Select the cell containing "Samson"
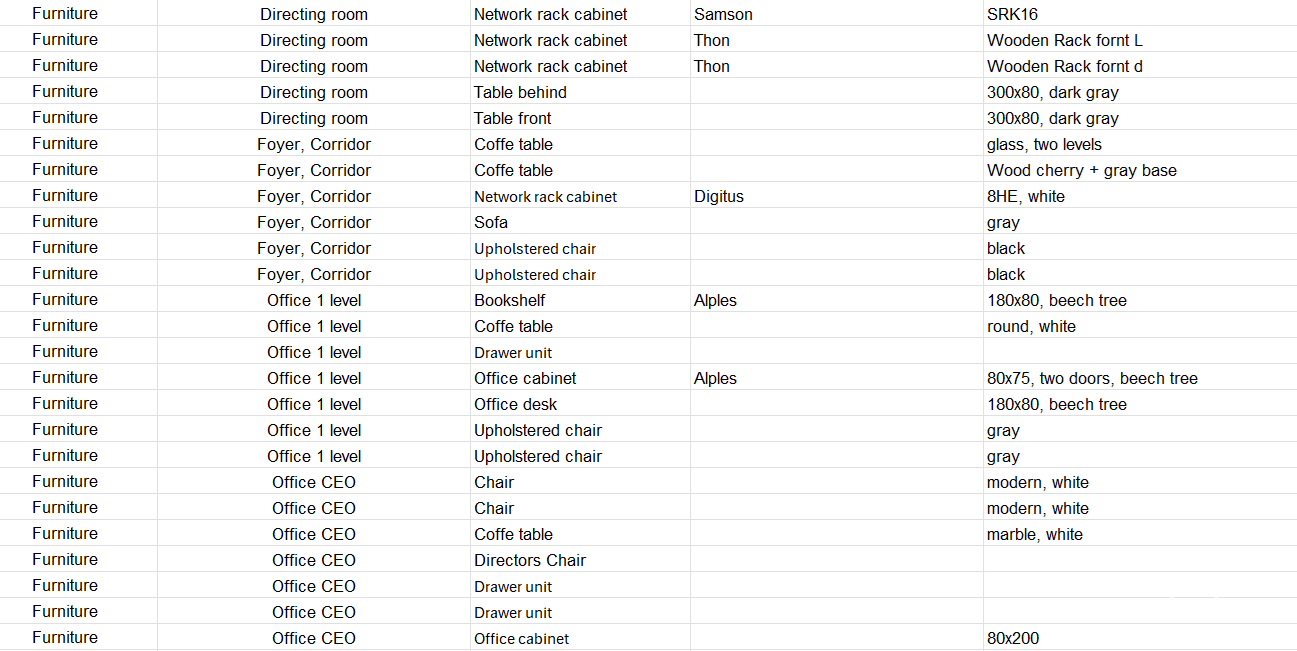 pos(723,14)
